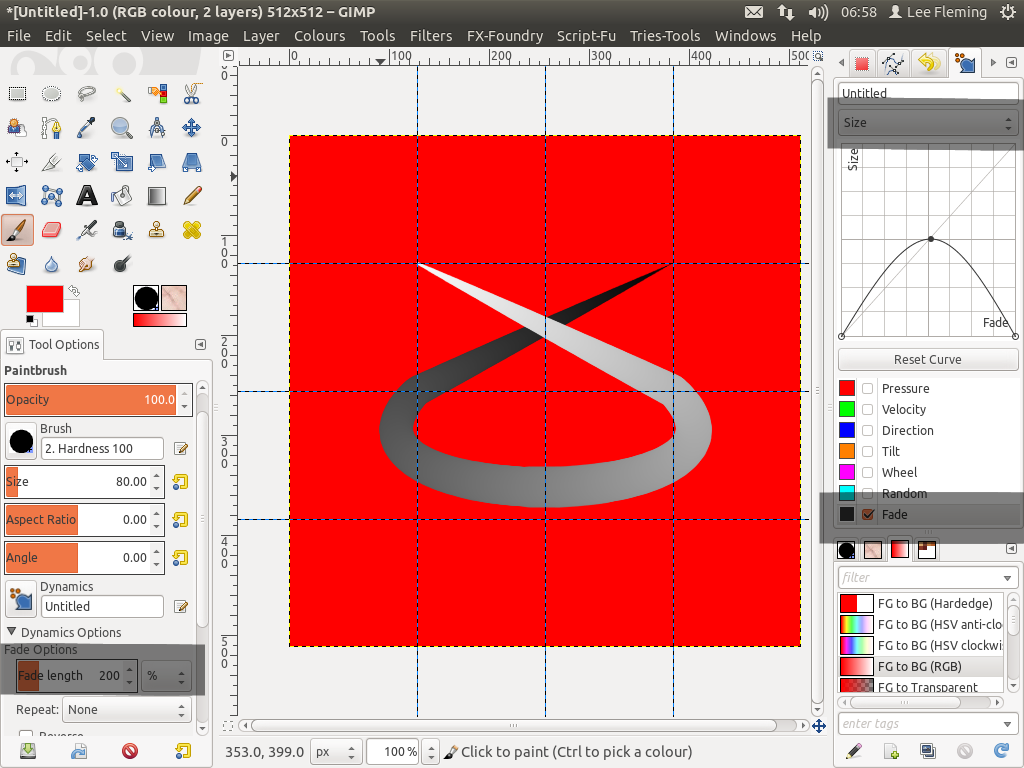Select the Alignment tool

[17, 162]
